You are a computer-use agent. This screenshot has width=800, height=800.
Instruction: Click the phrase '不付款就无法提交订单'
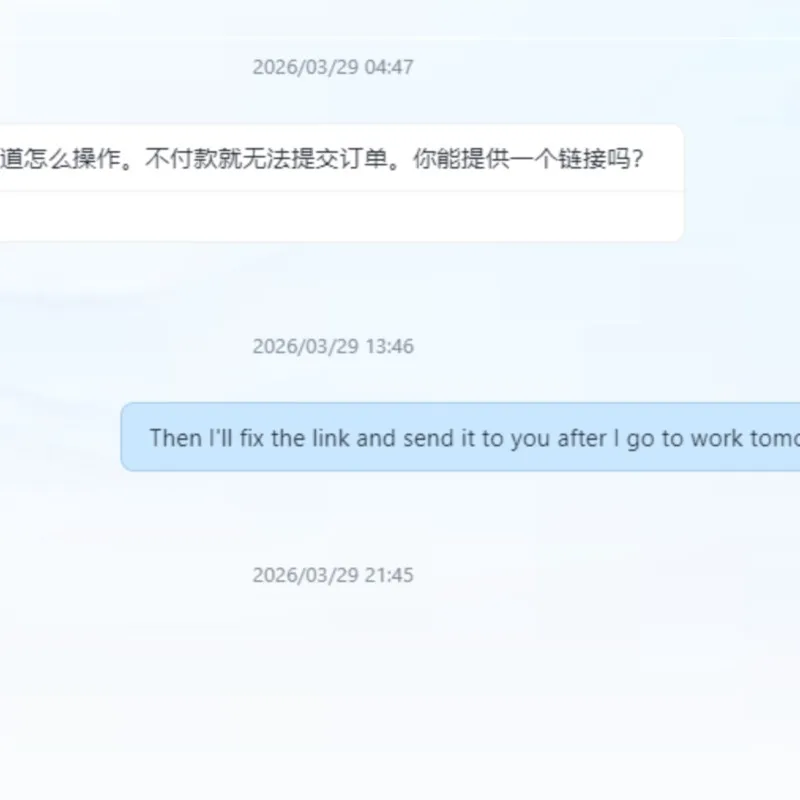click(266, 159)
